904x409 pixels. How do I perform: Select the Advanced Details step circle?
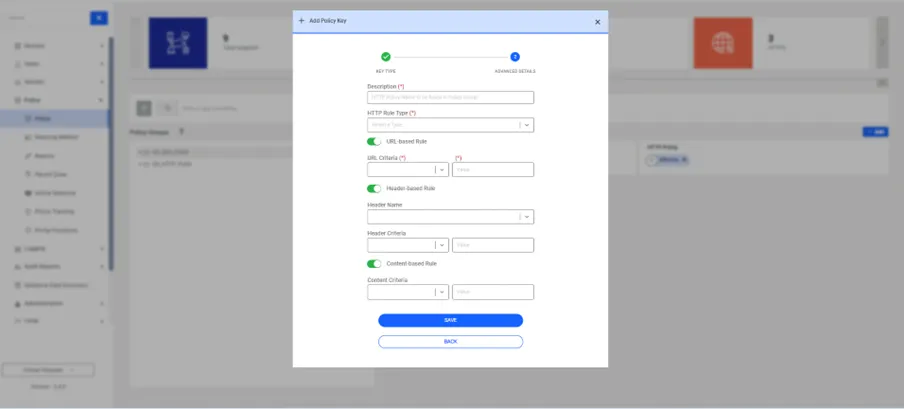pos(515,57)
